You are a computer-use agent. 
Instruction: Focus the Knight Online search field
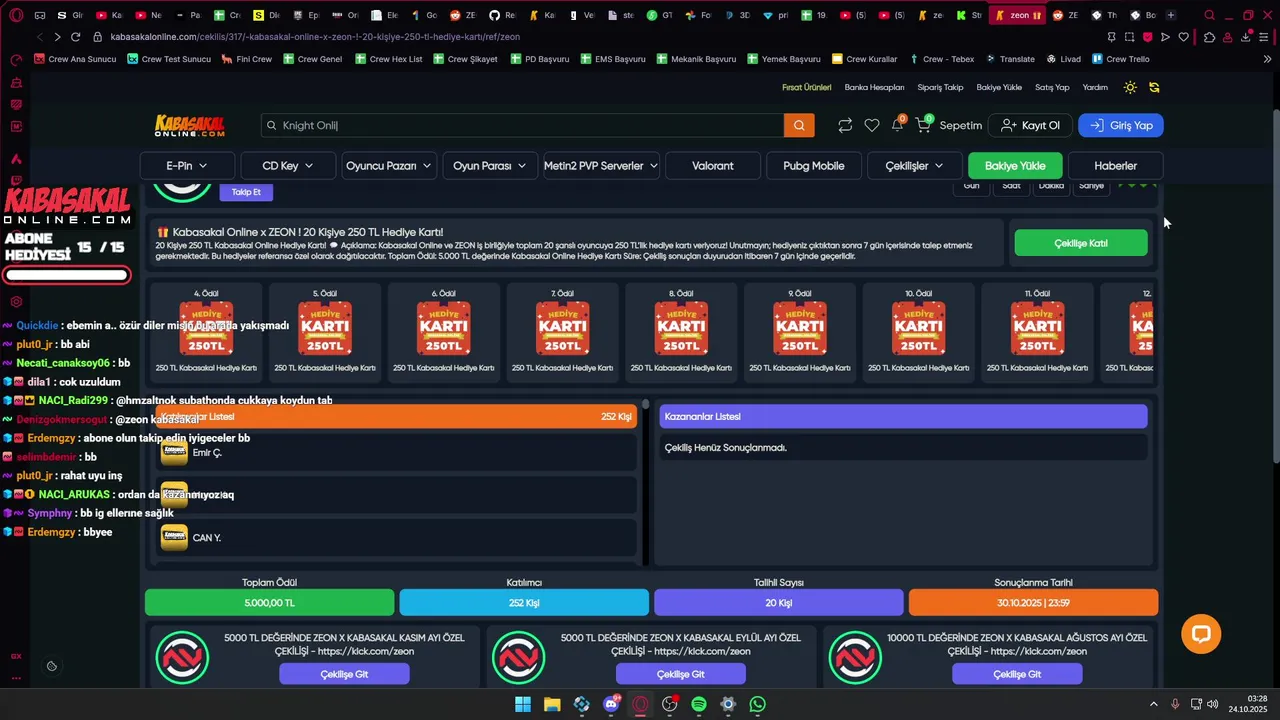click(x=522, y=125)
